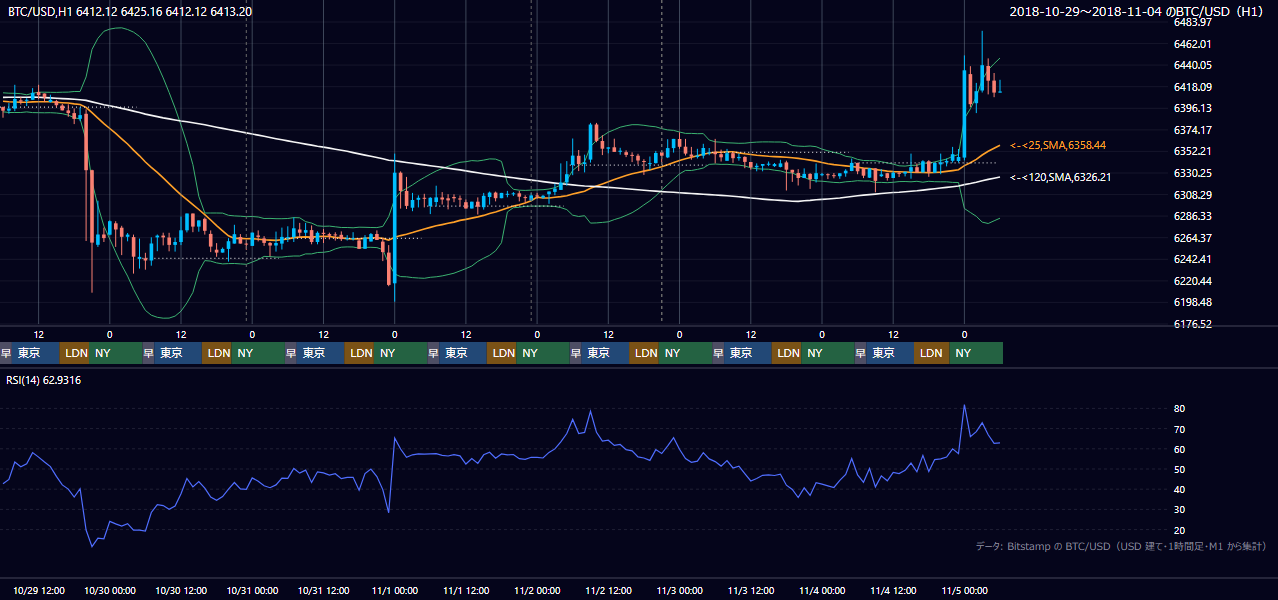
Task: Click the 10/29 12:00 time label
Action: click(x=39, y=590)
